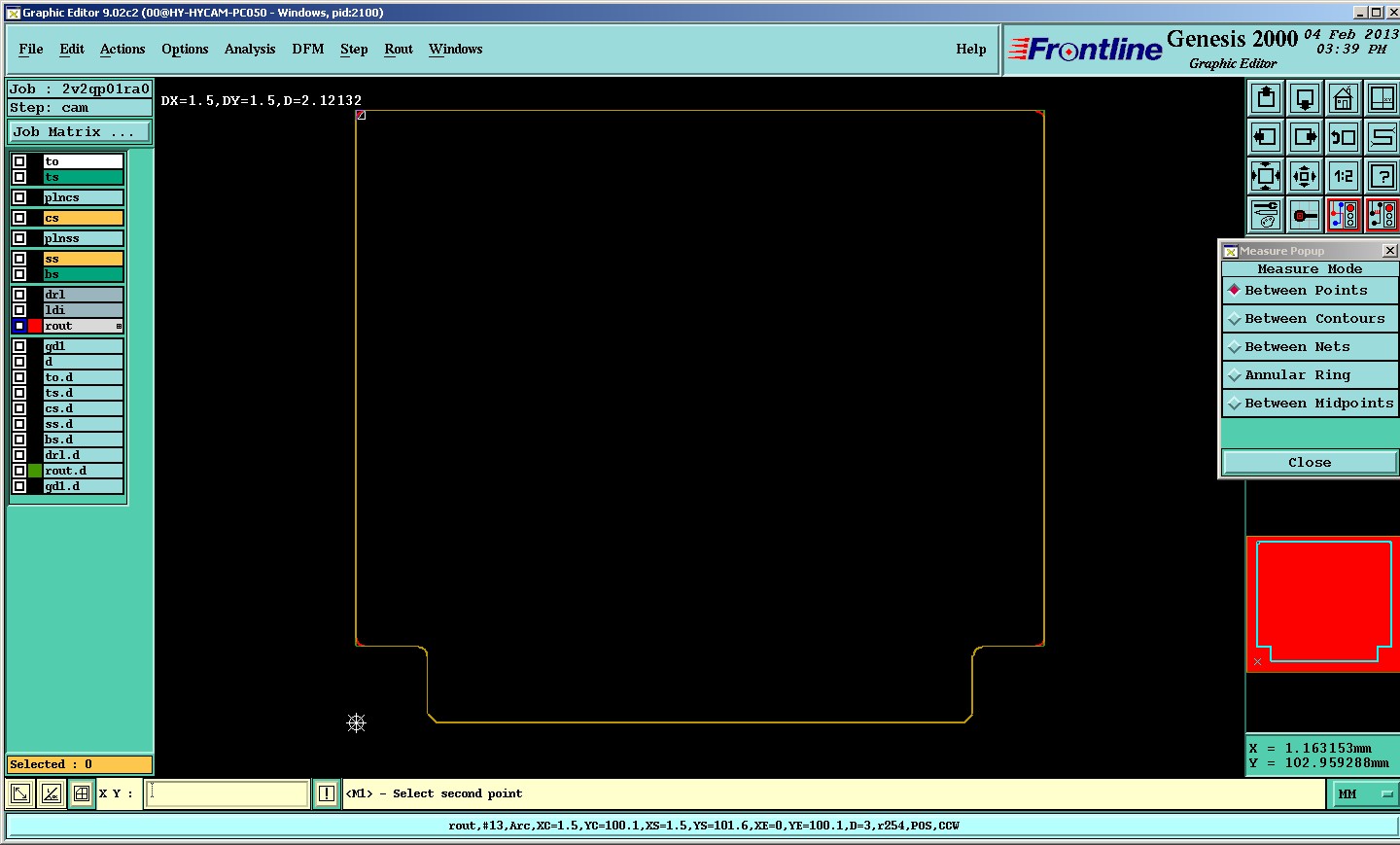Toggle the 'cs' layer display box

point(19,218)
